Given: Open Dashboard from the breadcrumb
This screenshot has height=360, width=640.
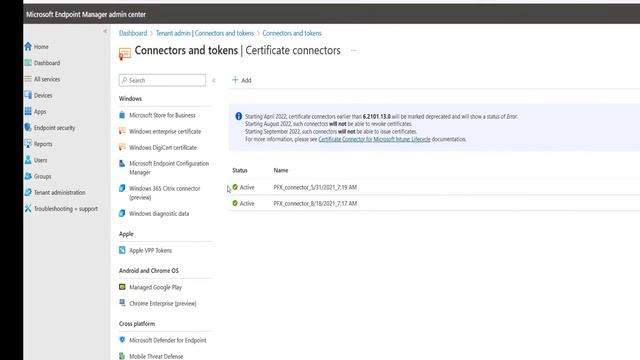Looking at the screenshot, I should pyautogui.click(x=133, y=33).
